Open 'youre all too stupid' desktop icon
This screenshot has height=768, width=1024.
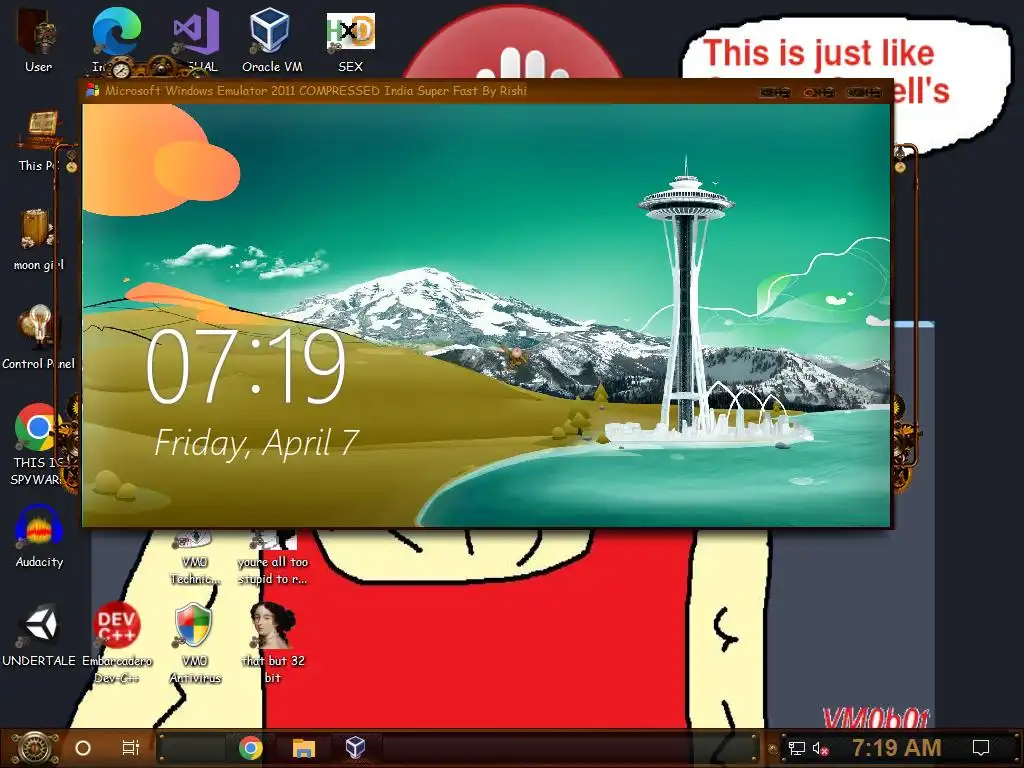coord(272,558)
